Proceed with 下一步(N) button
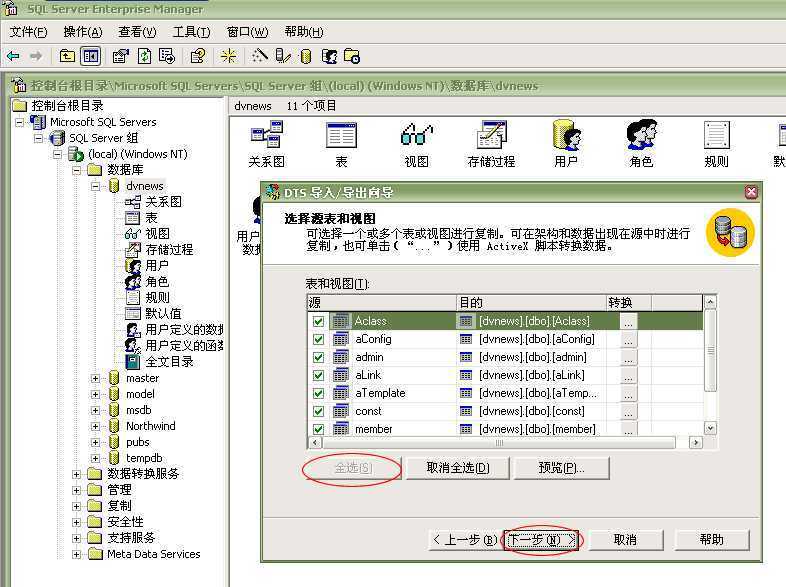 (541, 540)
